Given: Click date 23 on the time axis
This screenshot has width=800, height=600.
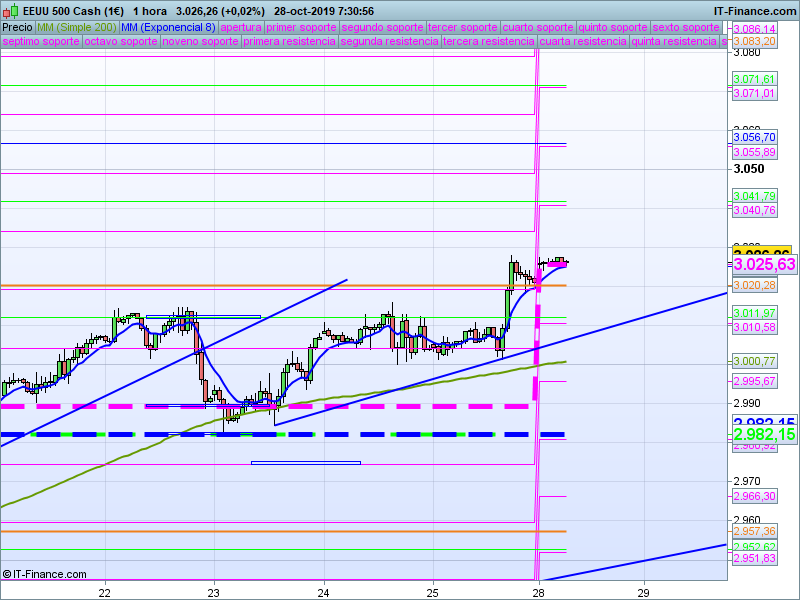Looking at the screenshot, I should click(x=214, y=593).
